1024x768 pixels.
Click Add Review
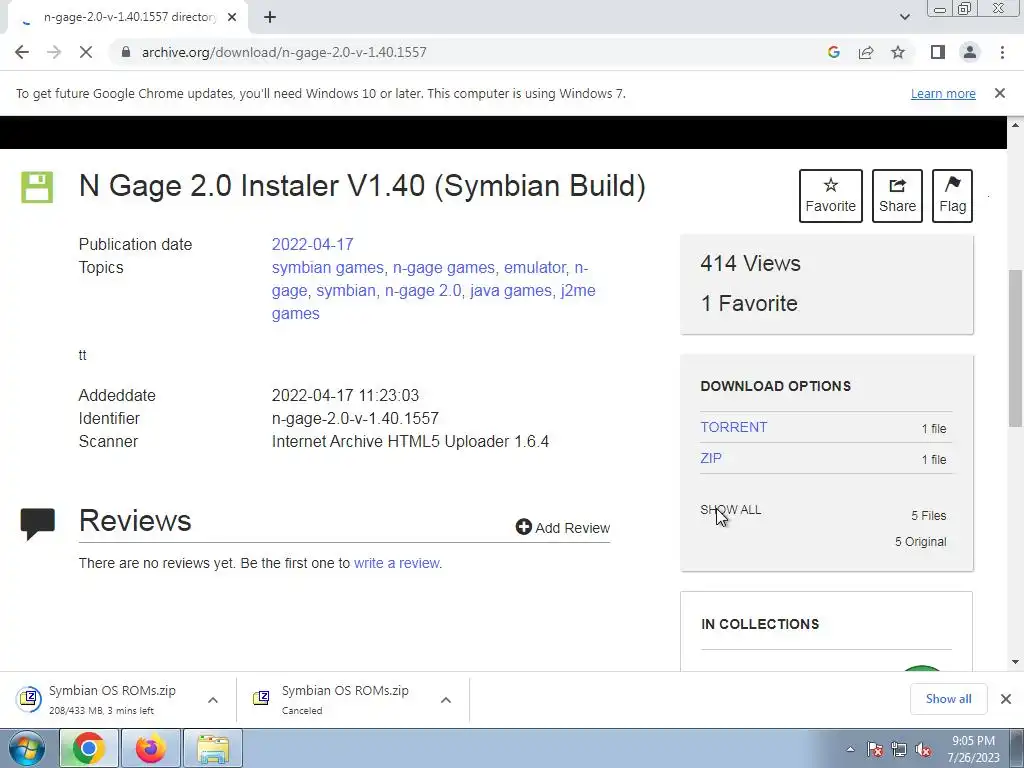[x=563, y=527]
